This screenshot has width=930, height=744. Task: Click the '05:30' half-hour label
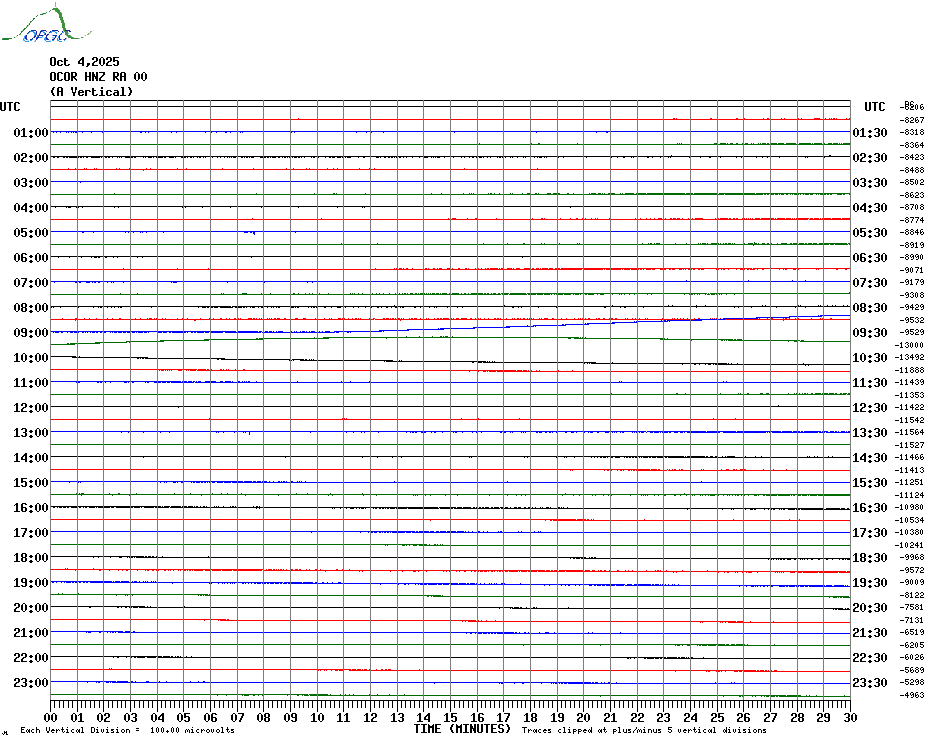pos(870,233)
